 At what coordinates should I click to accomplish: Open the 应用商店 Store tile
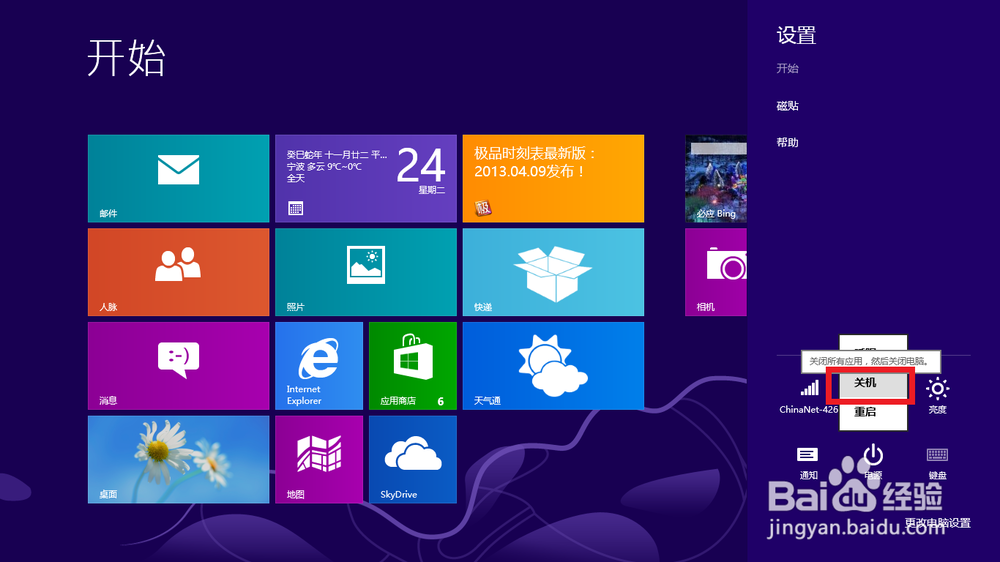(413, 366)
